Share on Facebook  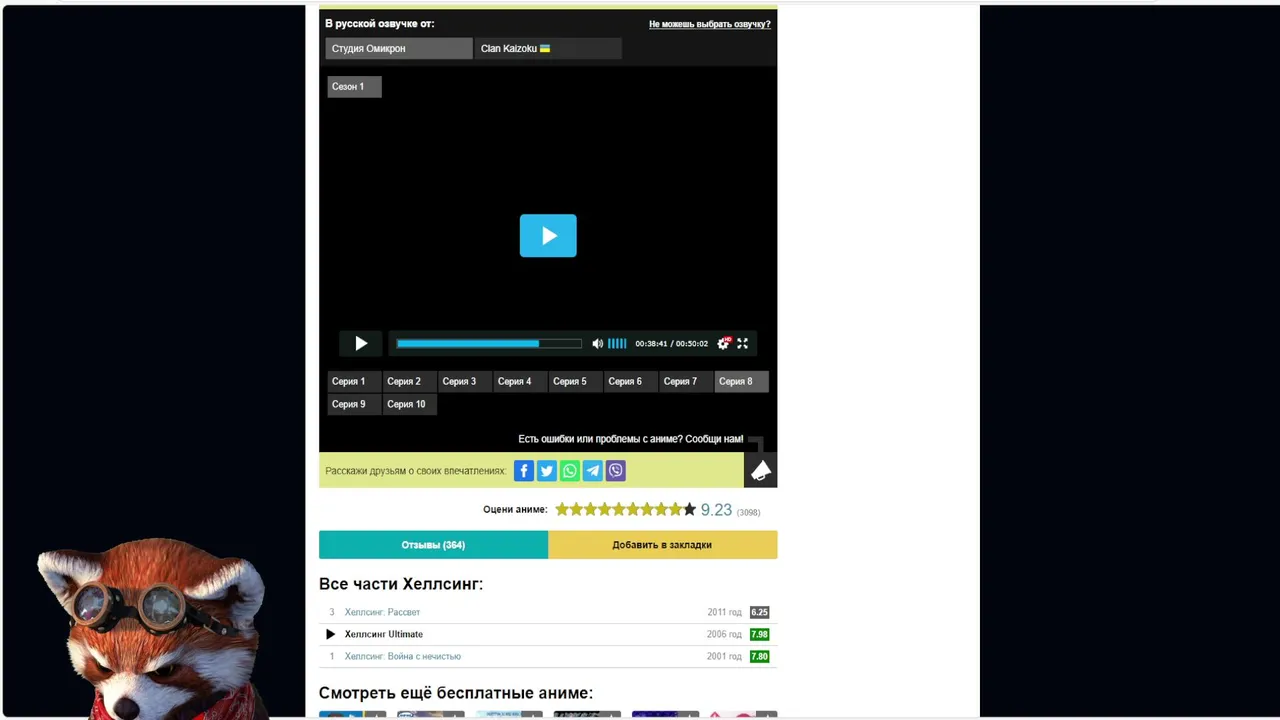[x=524, y=471]
